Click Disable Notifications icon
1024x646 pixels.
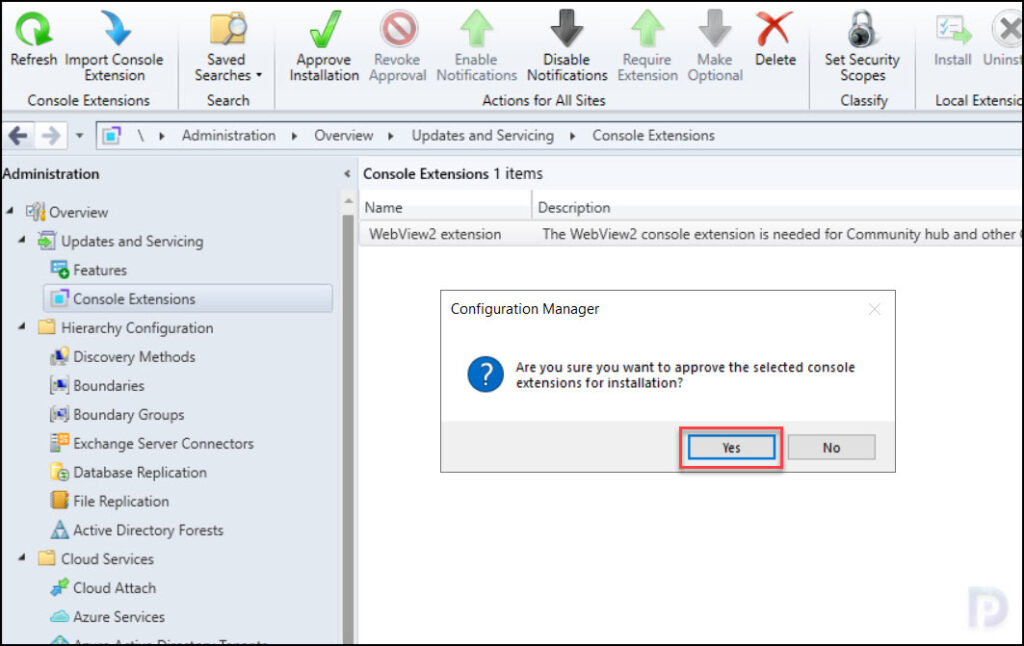click(566, 29)
